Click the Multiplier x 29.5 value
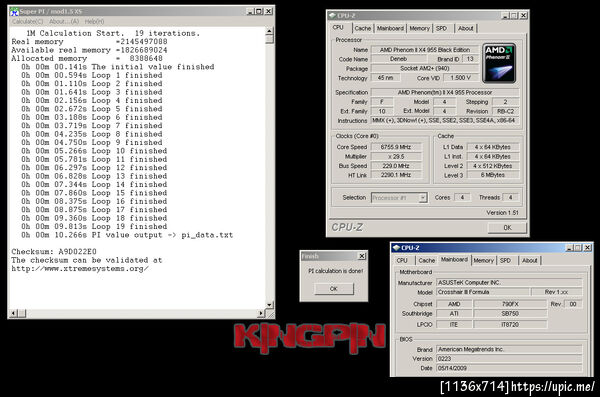The width and height of the screenshot is (600, 397). [396, 157]
